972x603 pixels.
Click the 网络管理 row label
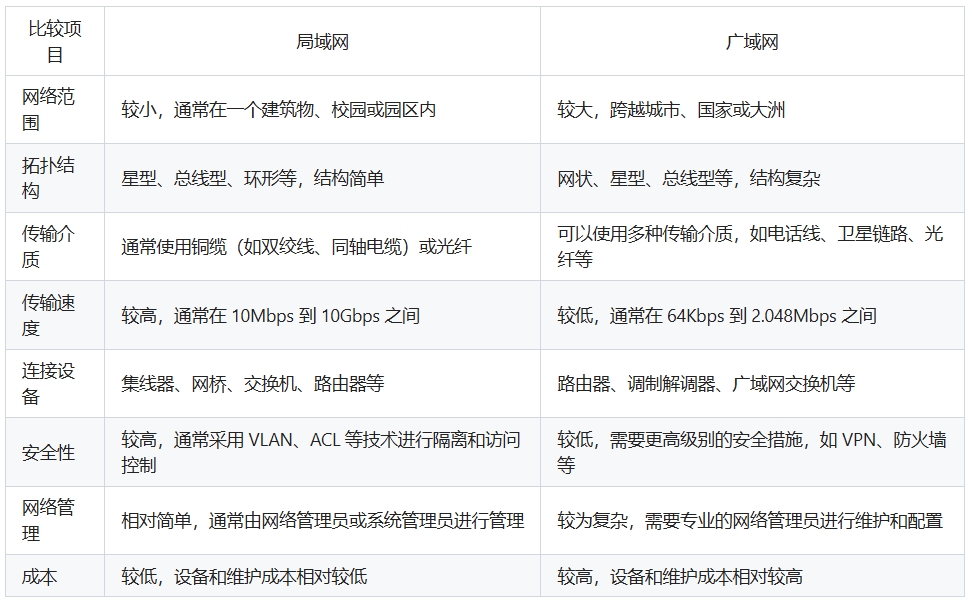[x=55, y=521]
